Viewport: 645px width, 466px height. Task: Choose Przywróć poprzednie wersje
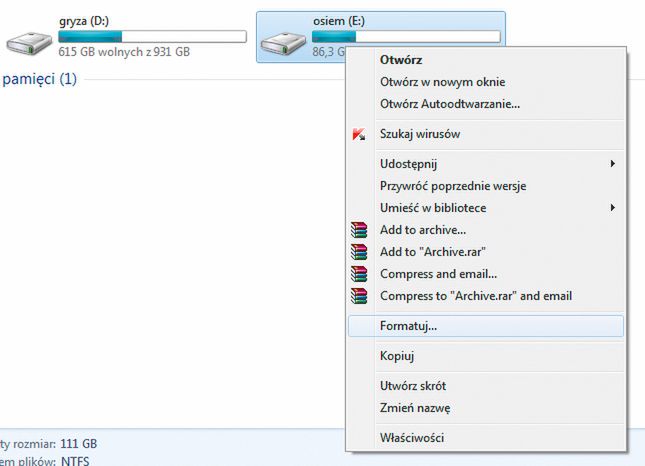pos(486,186)
